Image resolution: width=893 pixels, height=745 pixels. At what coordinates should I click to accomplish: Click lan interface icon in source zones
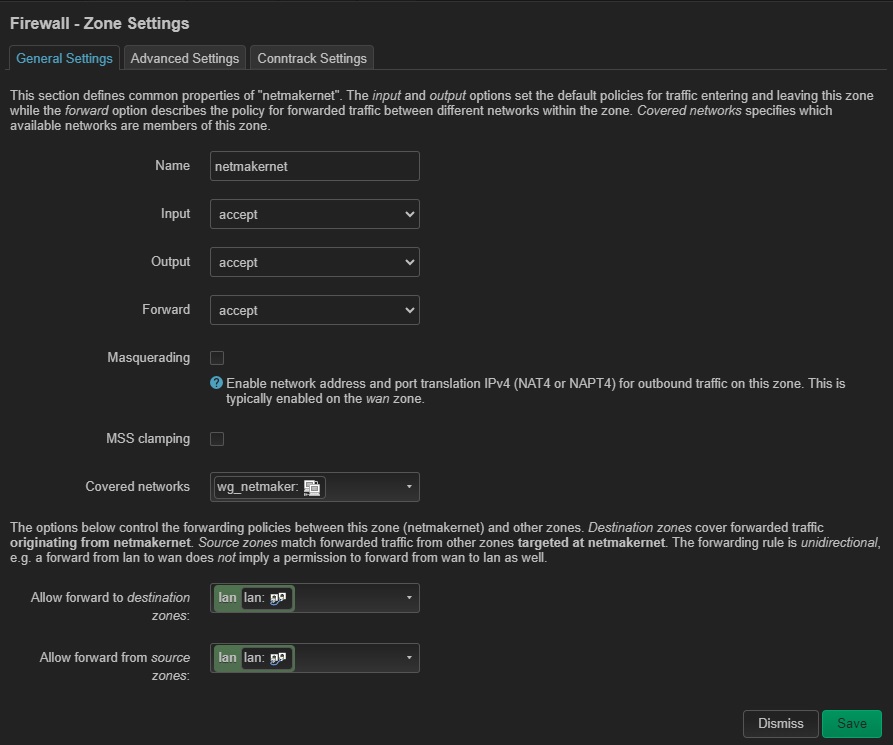(x=278, y=658)
